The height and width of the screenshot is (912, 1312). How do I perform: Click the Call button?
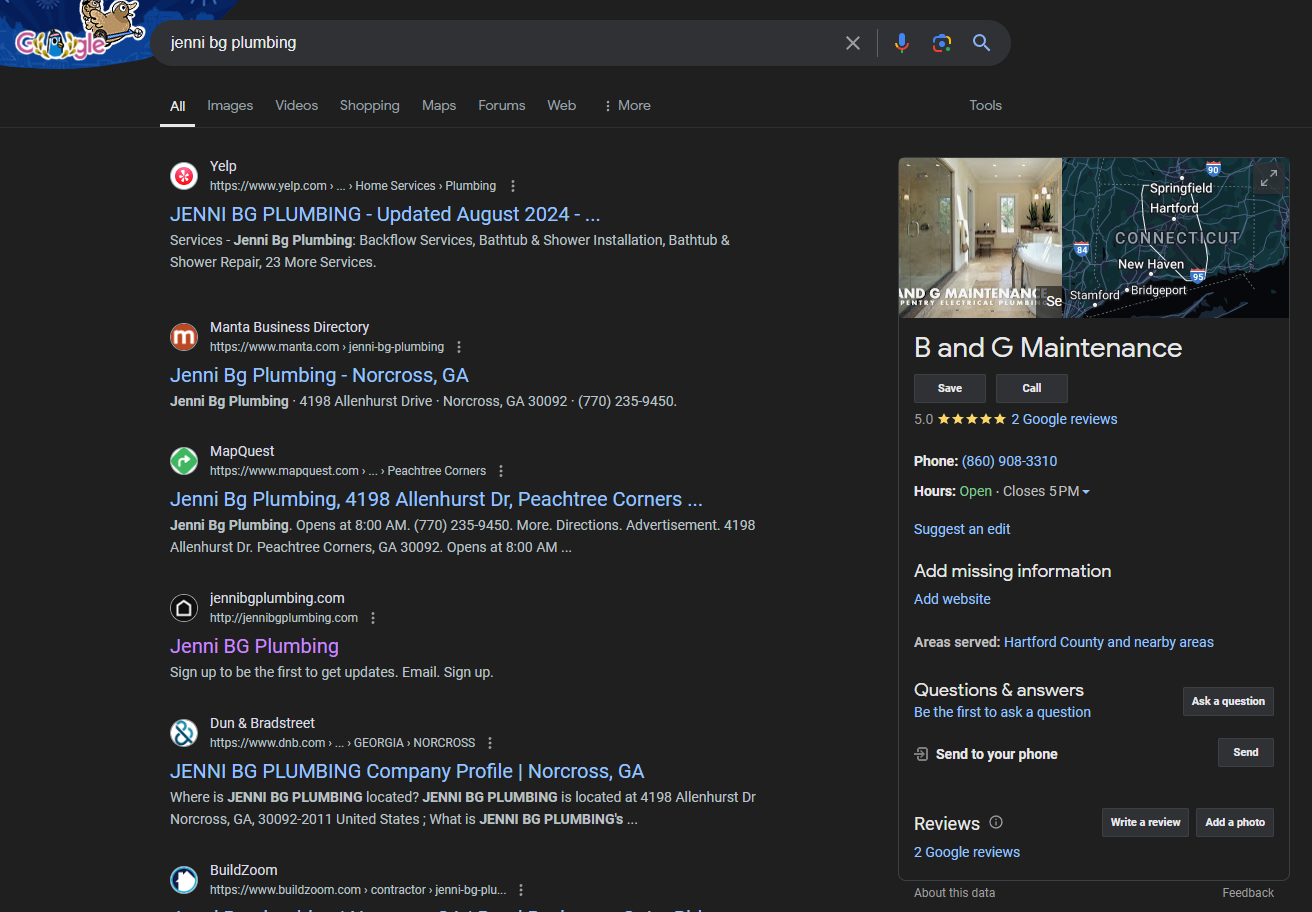pyautogui.click(x=1032, y=388)
